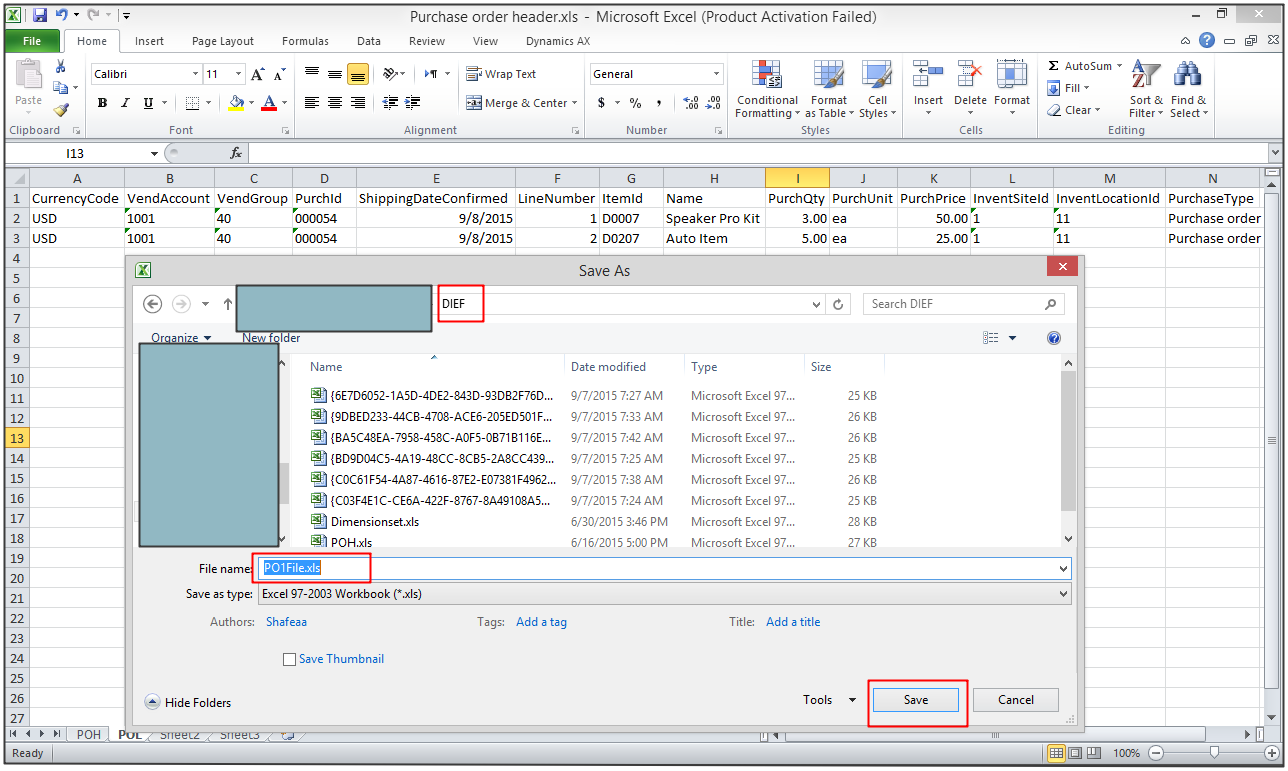
Task: Open Find & Select
Action: point(1188,90)
